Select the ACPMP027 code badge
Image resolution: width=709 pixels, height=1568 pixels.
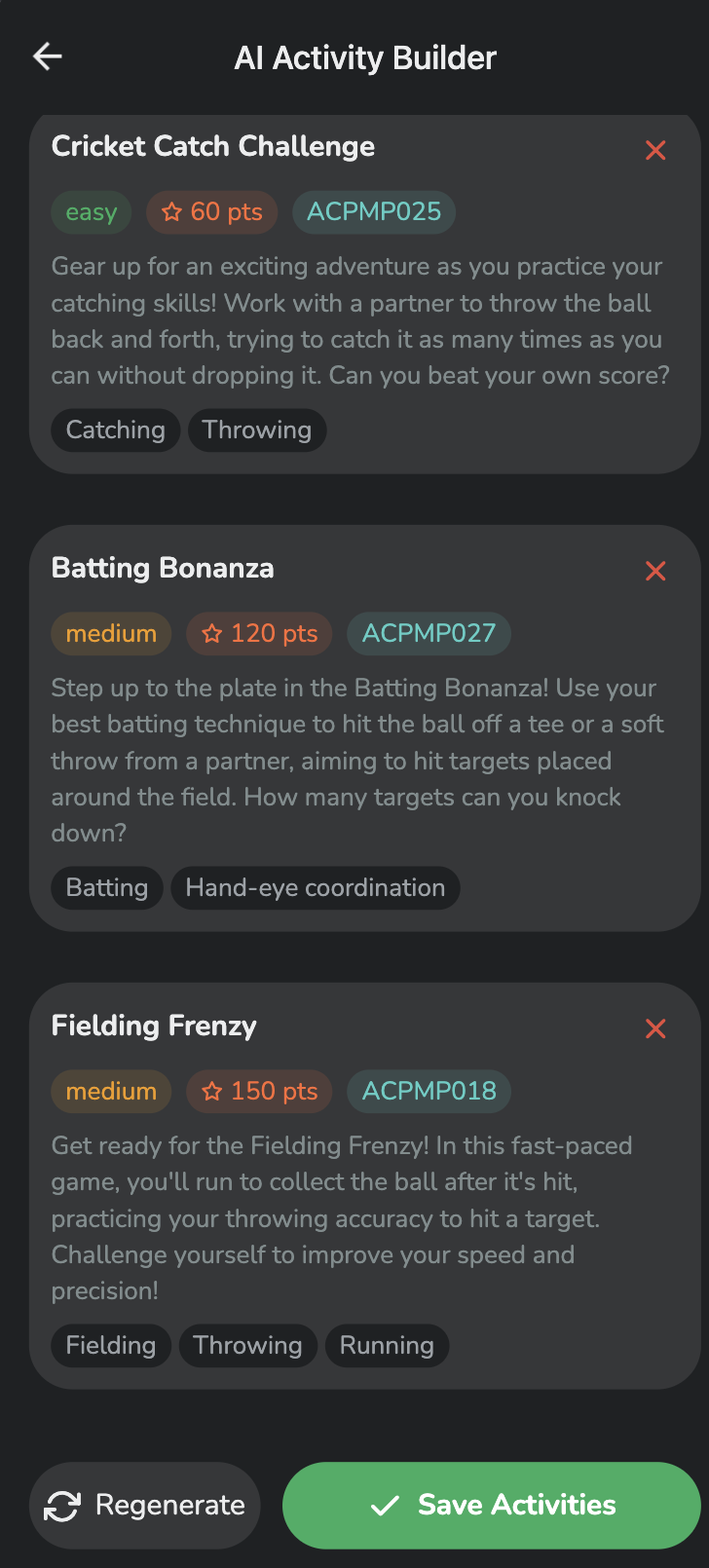[x=429, y=633]
